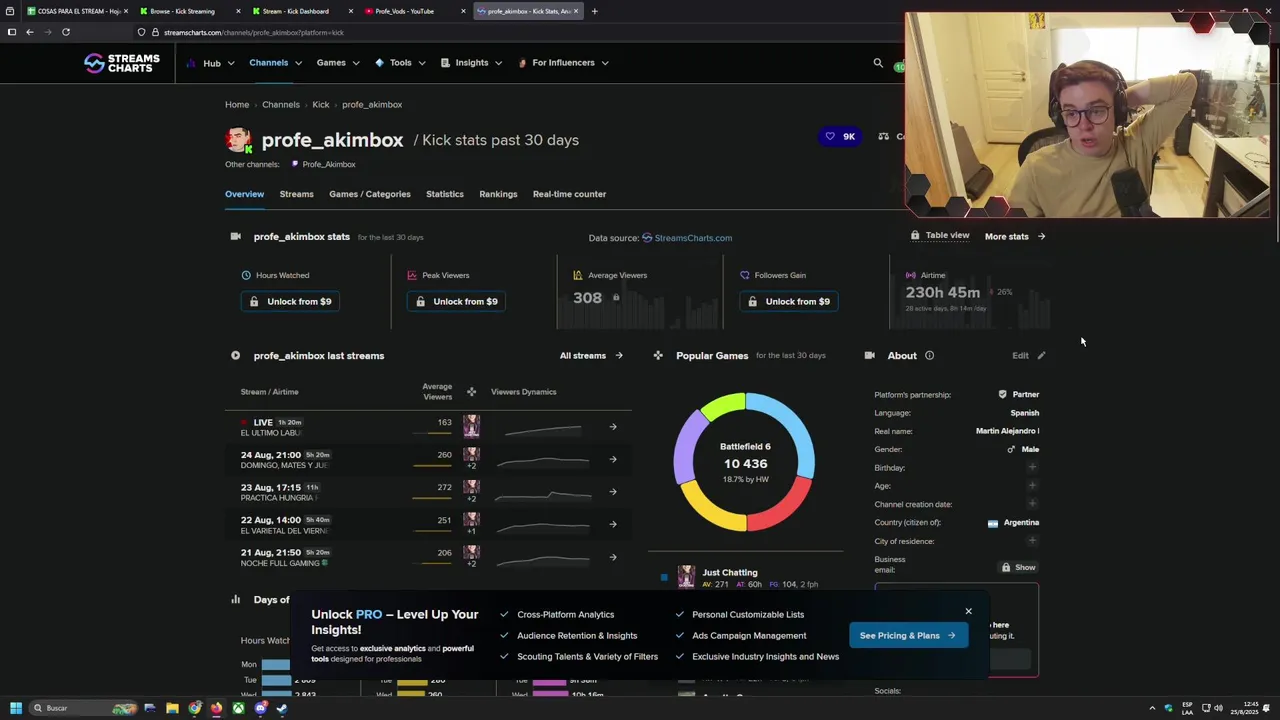Add Age with the plus icon
The image size is (1280, 720).
[1032, 485]
